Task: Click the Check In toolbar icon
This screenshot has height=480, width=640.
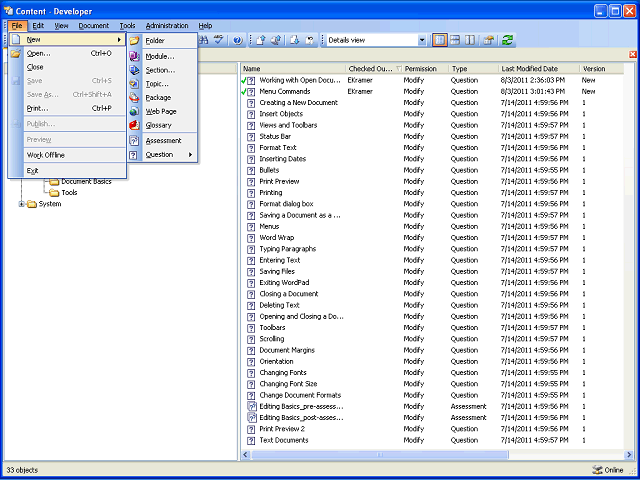Action: point(261,40)
